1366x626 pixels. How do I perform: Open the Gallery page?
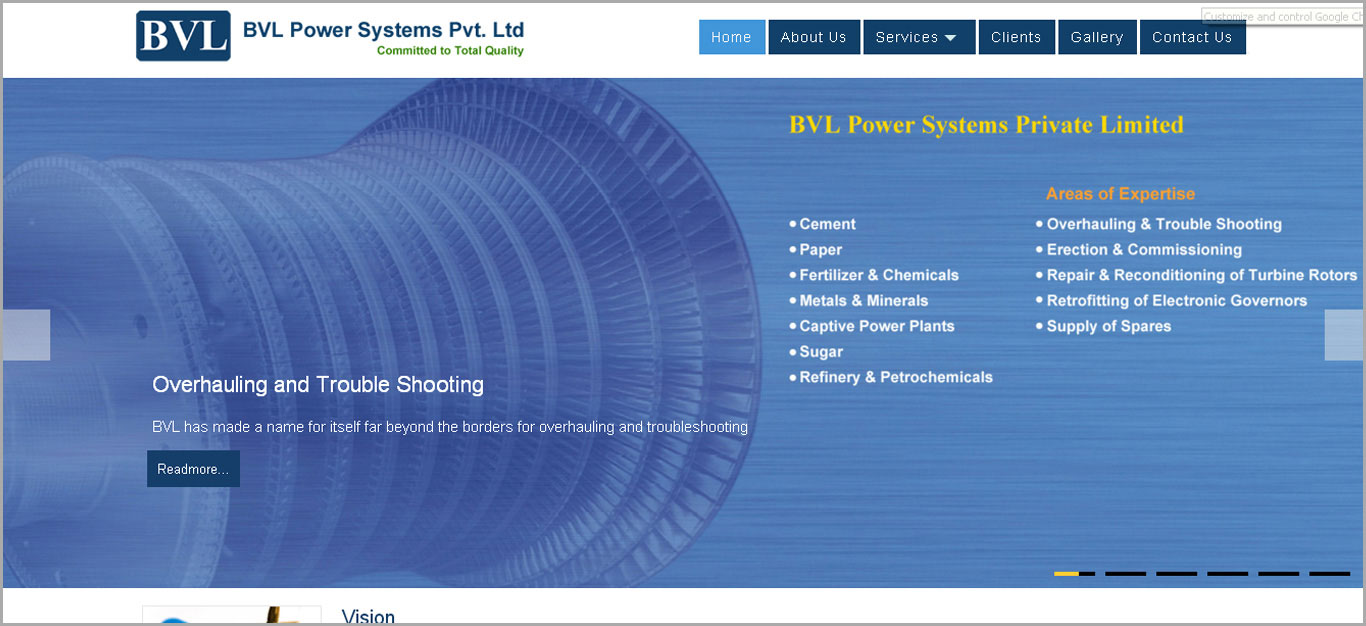[x=1096, y=37]
